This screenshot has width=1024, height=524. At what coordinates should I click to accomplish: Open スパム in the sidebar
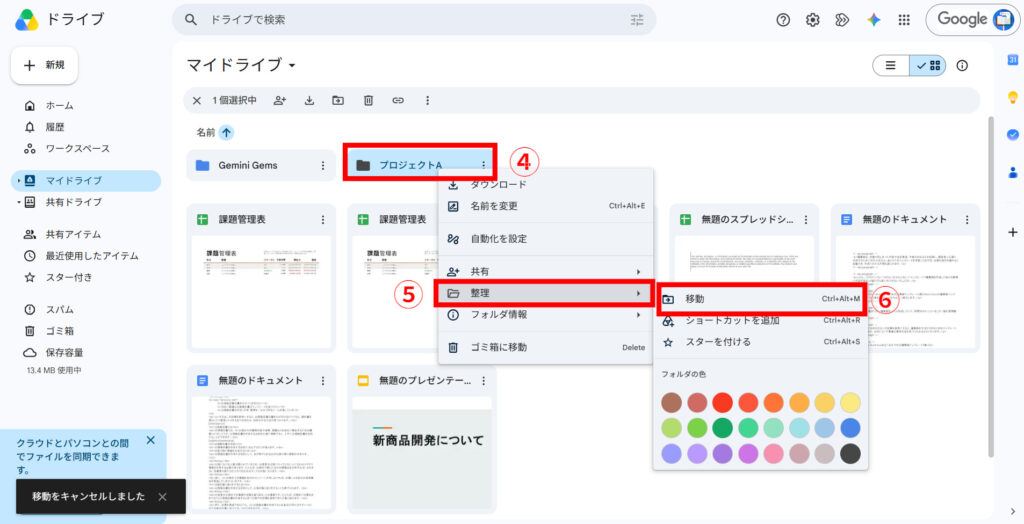tap(86, 310)
